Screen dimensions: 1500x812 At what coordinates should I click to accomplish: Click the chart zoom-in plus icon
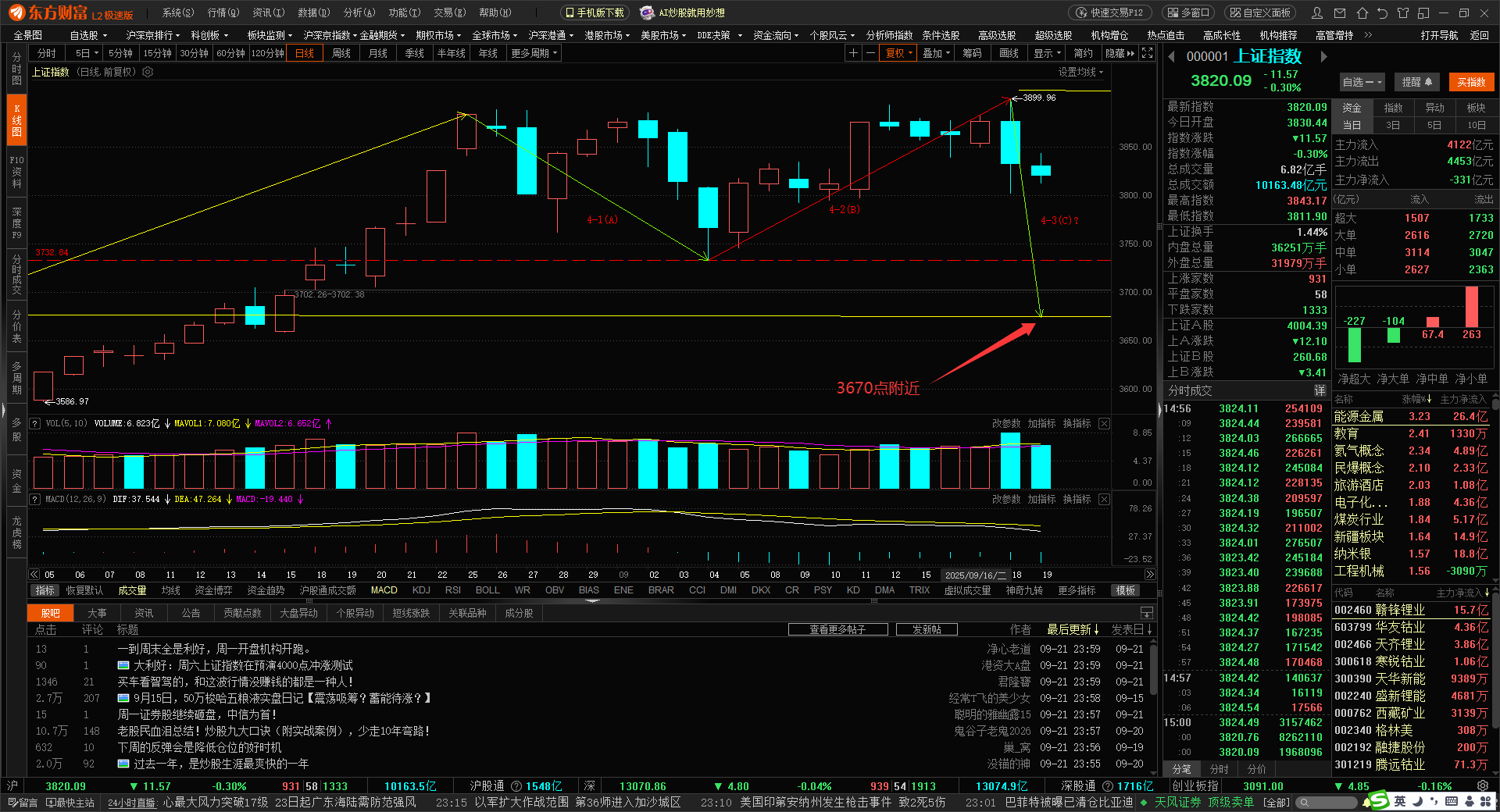tap(853, 53)
